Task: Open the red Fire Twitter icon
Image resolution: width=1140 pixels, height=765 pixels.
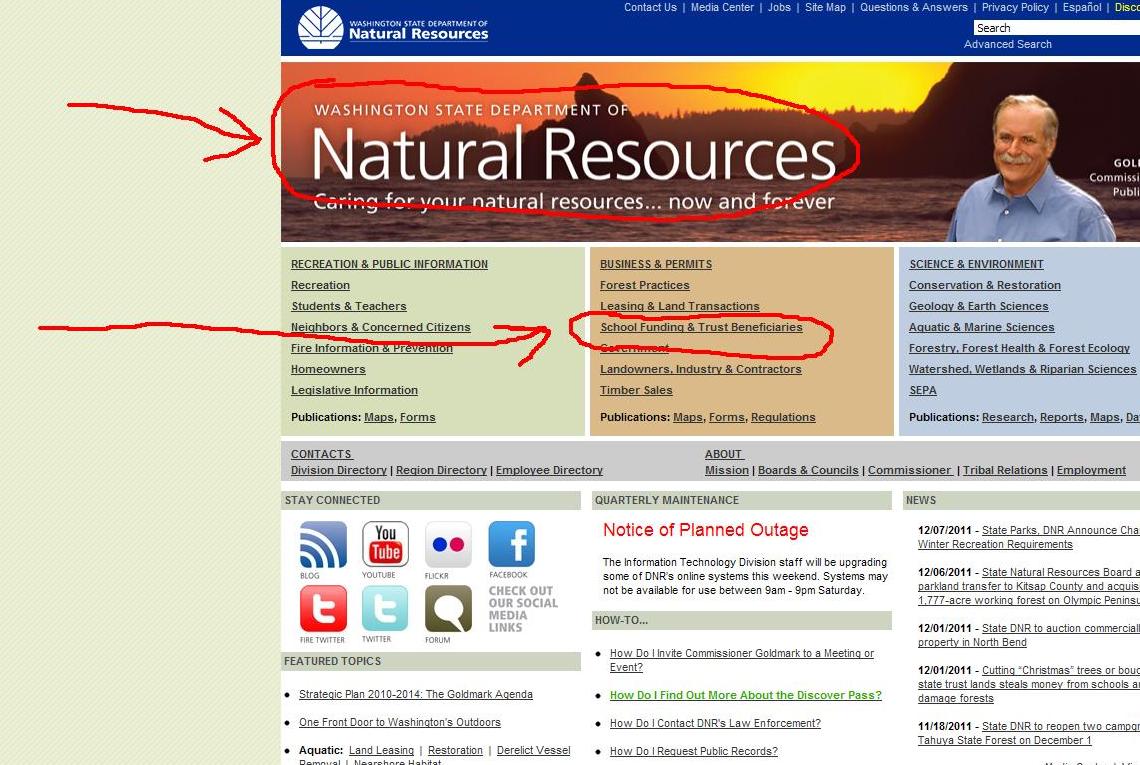Action: tap(324, 609)
